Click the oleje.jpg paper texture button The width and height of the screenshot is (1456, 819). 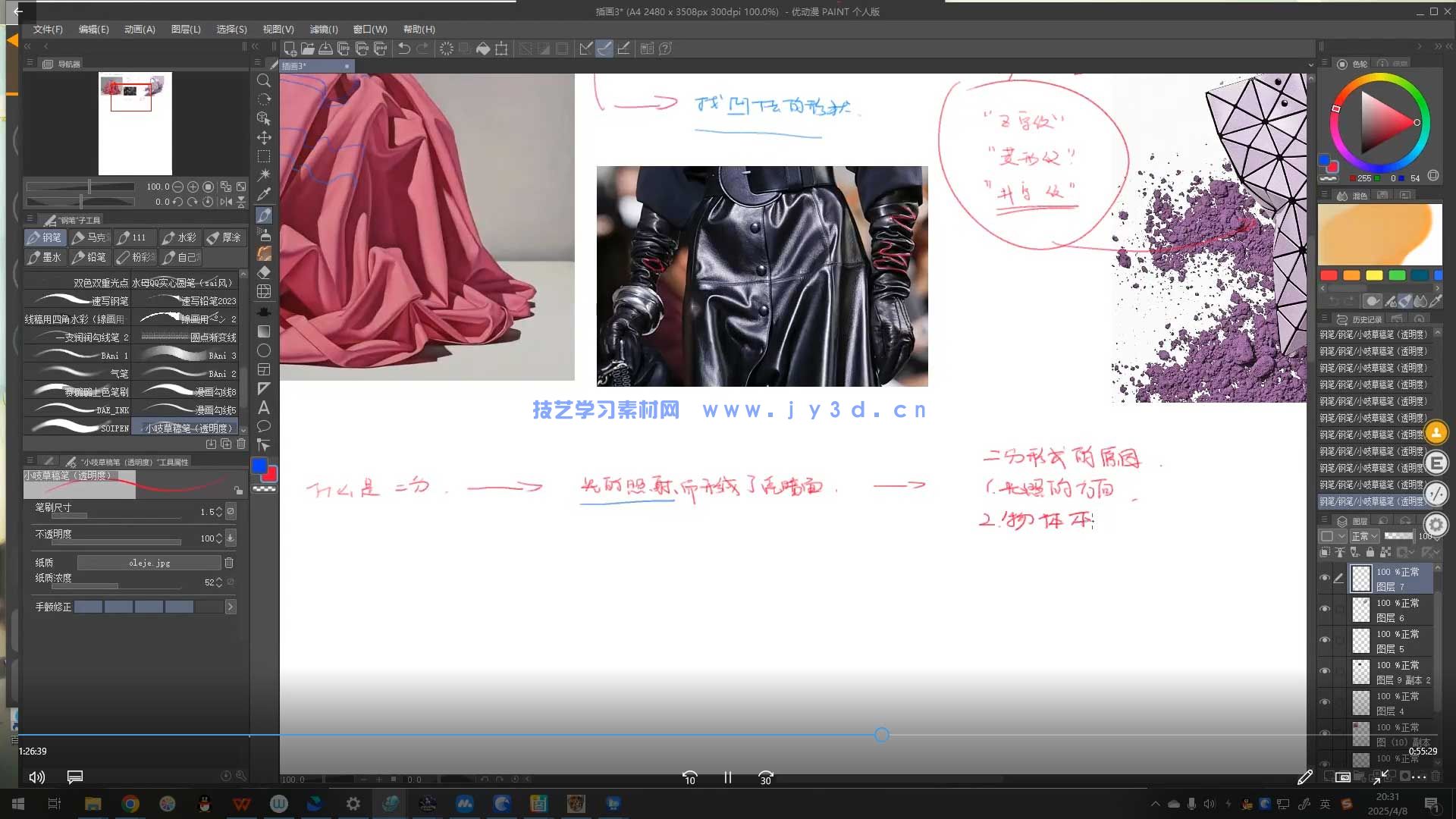pos(149,562)
